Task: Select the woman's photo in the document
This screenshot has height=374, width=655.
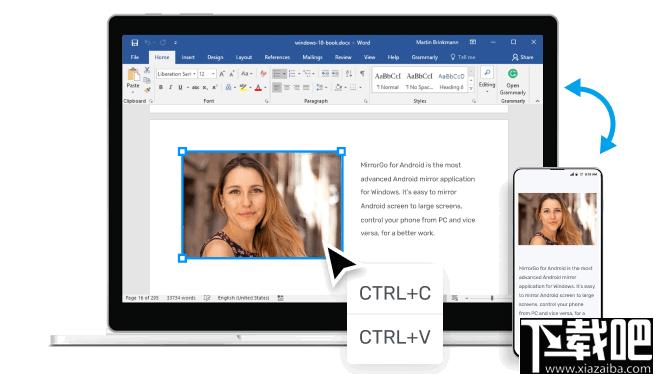Action: [262, 205]
